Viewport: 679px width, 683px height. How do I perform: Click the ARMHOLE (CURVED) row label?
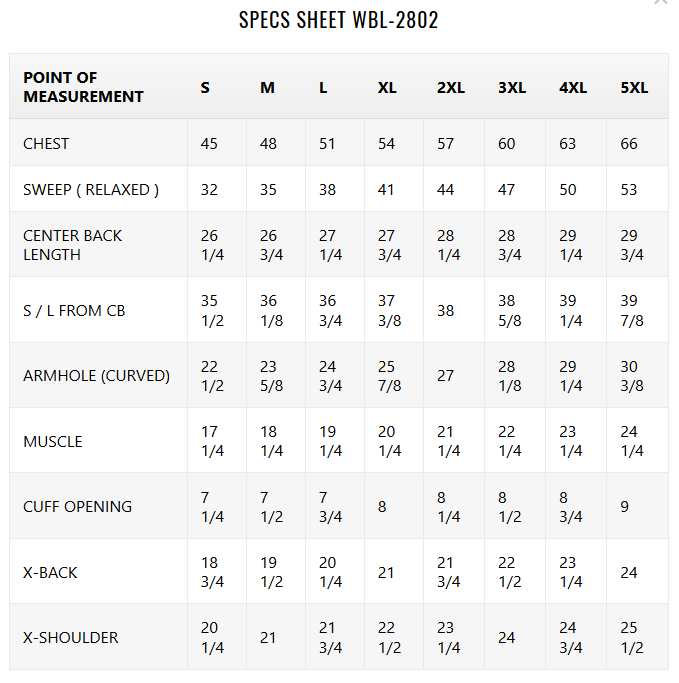point(96,376)
